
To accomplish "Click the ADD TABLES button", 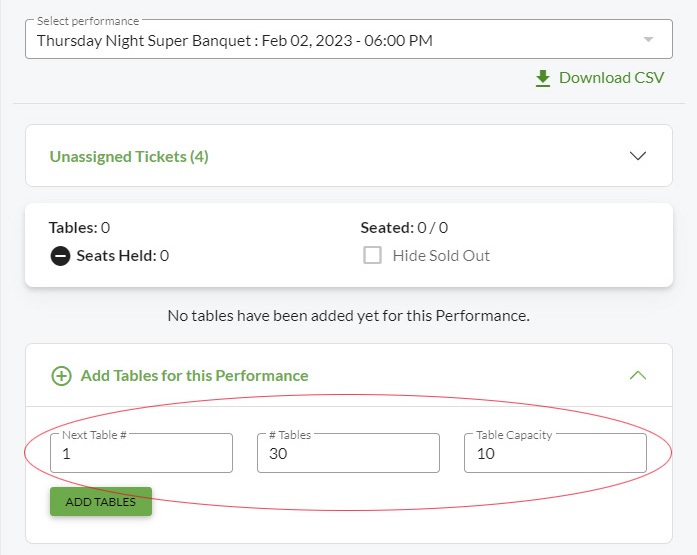I will [101, 502].
